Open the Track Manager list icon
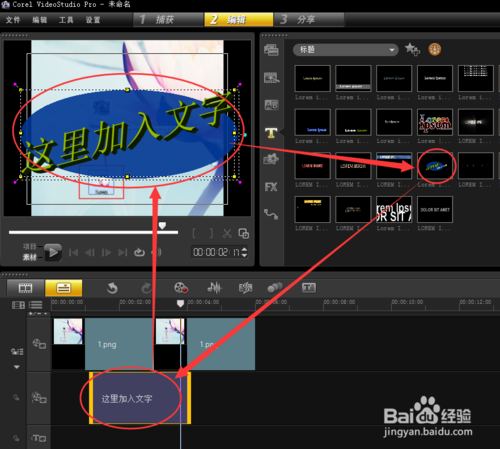The height and width of the screenshot is (449, 500). 35,305
